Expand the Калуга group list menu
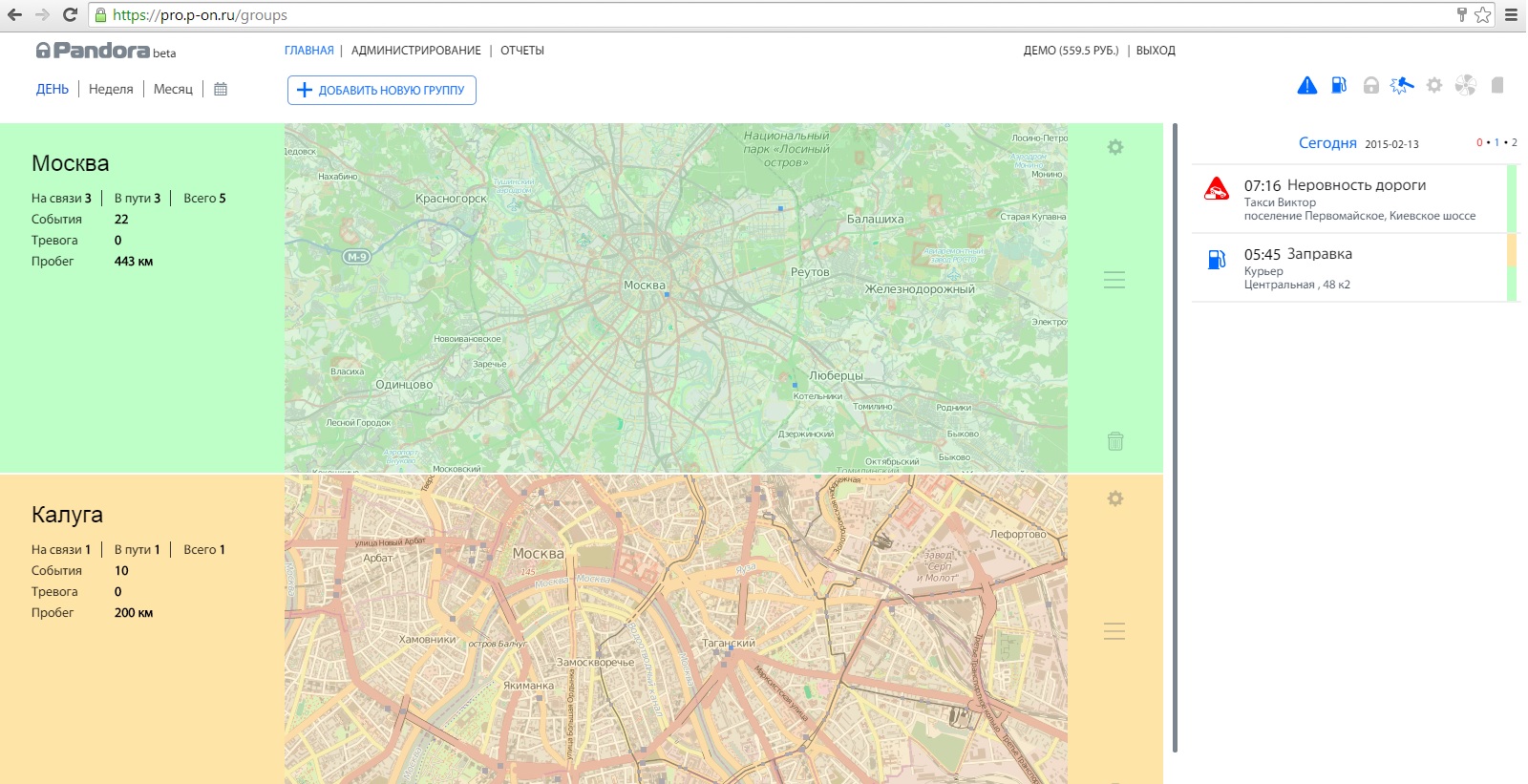Screen dimensions: 1528x784 [1114, 631]
